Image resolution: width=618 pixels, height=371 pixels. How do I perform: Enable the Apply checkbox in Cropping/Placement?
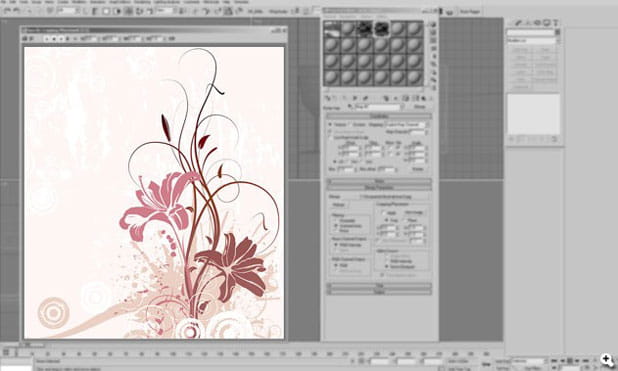point(383,213)
